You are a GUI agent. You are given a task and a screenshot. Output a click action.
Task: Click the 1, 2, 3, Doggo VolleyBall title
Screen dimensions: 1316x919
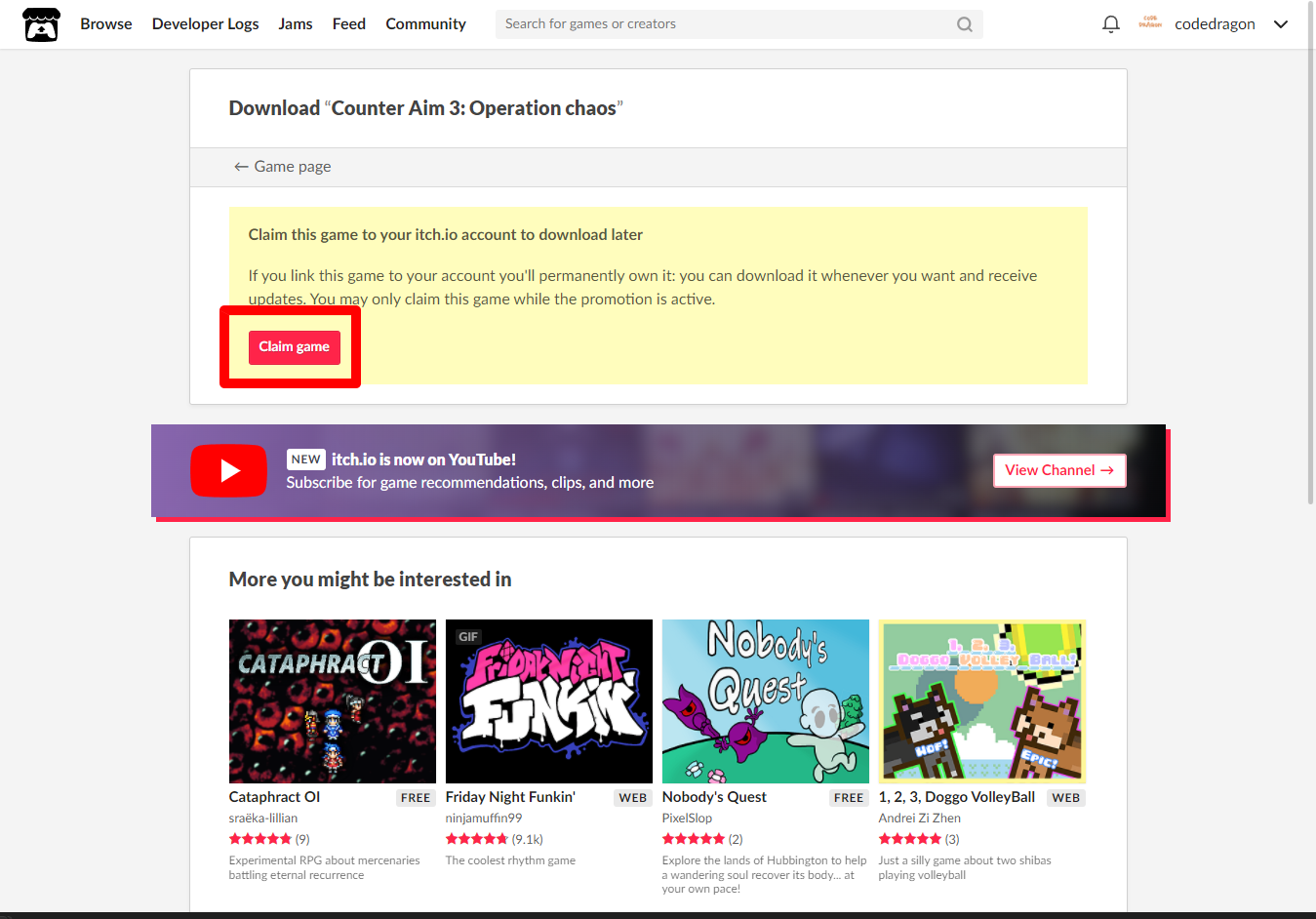(x=957, y=797)
